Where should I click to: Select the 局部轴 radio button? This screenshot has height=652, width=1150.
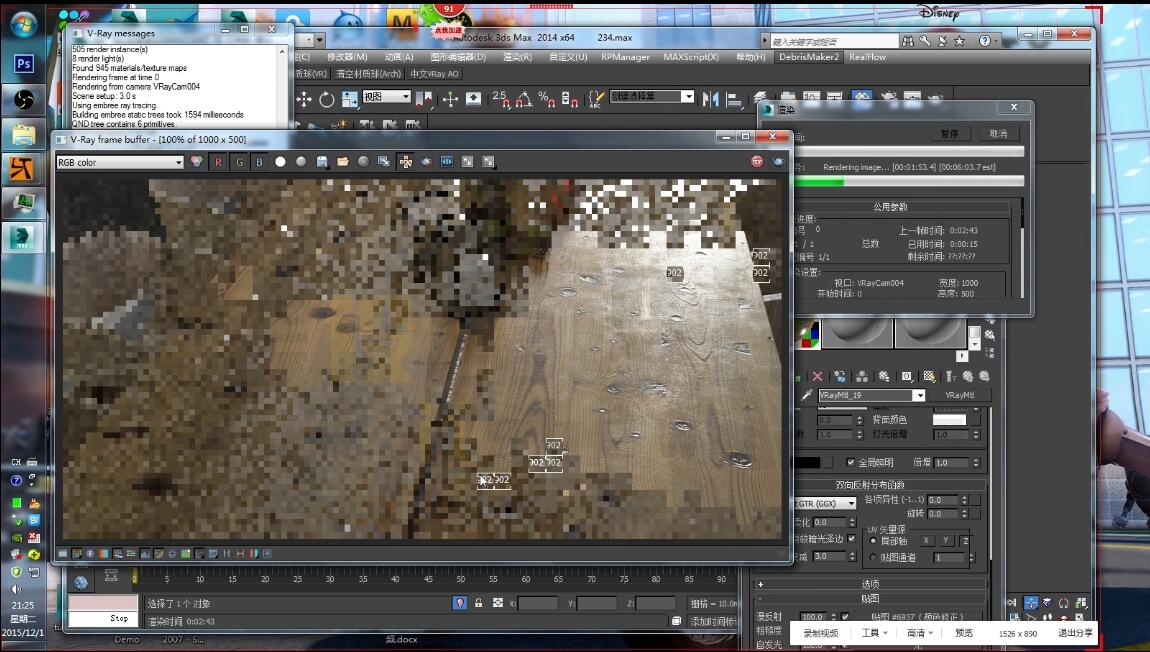coord(873,541)
